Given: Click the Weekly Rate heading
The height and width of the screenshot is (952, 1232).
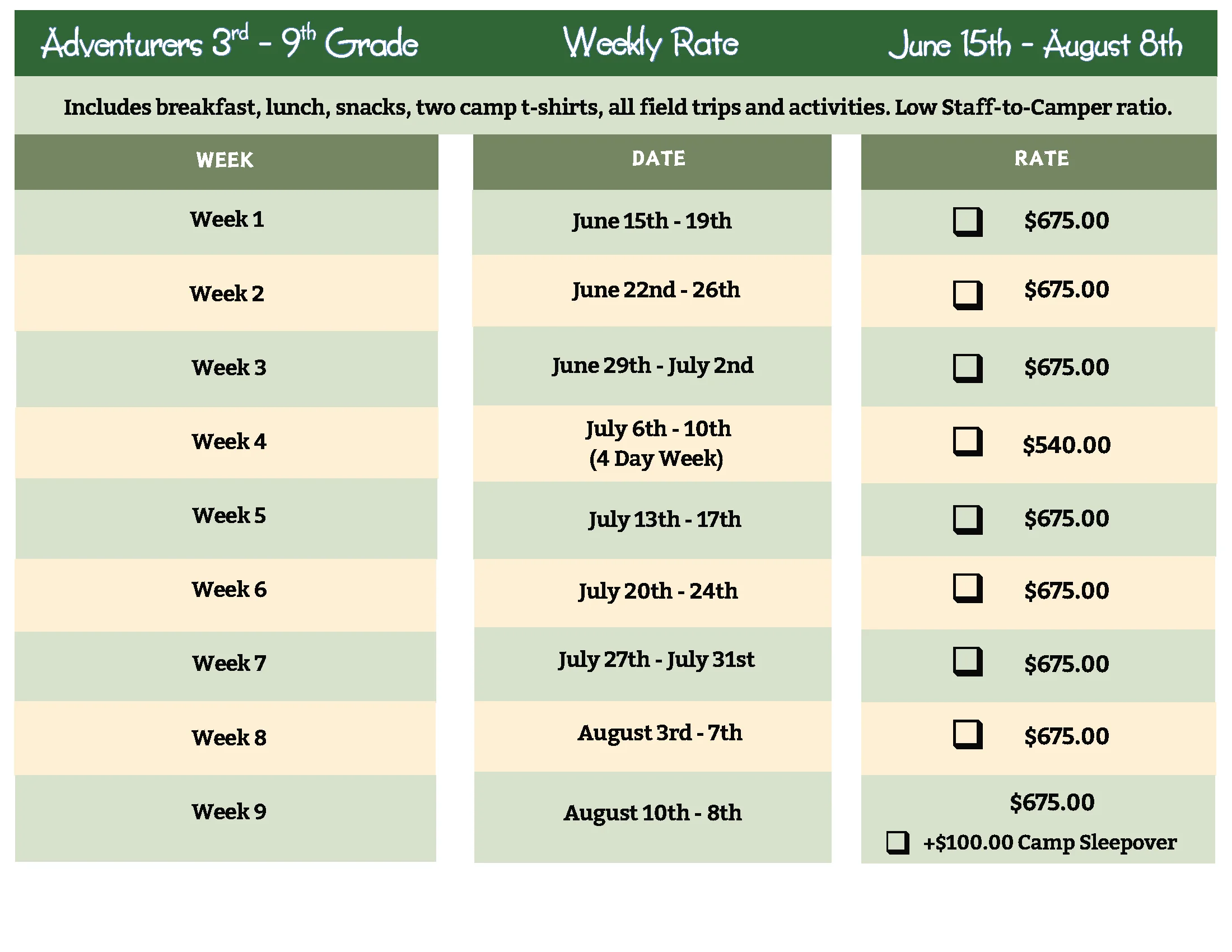Looking at the screenshot, I should tap(650, 43).
